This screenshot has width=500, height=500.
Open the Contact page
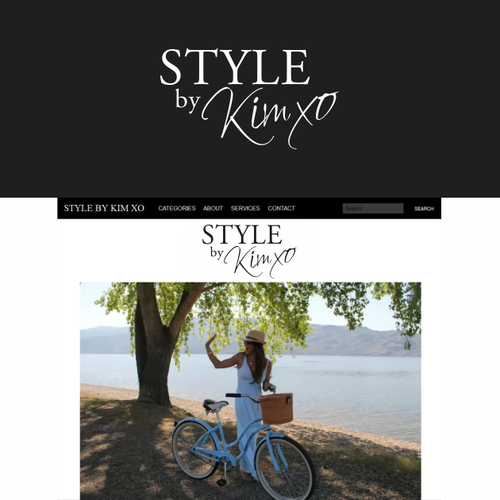coord(281,208)
